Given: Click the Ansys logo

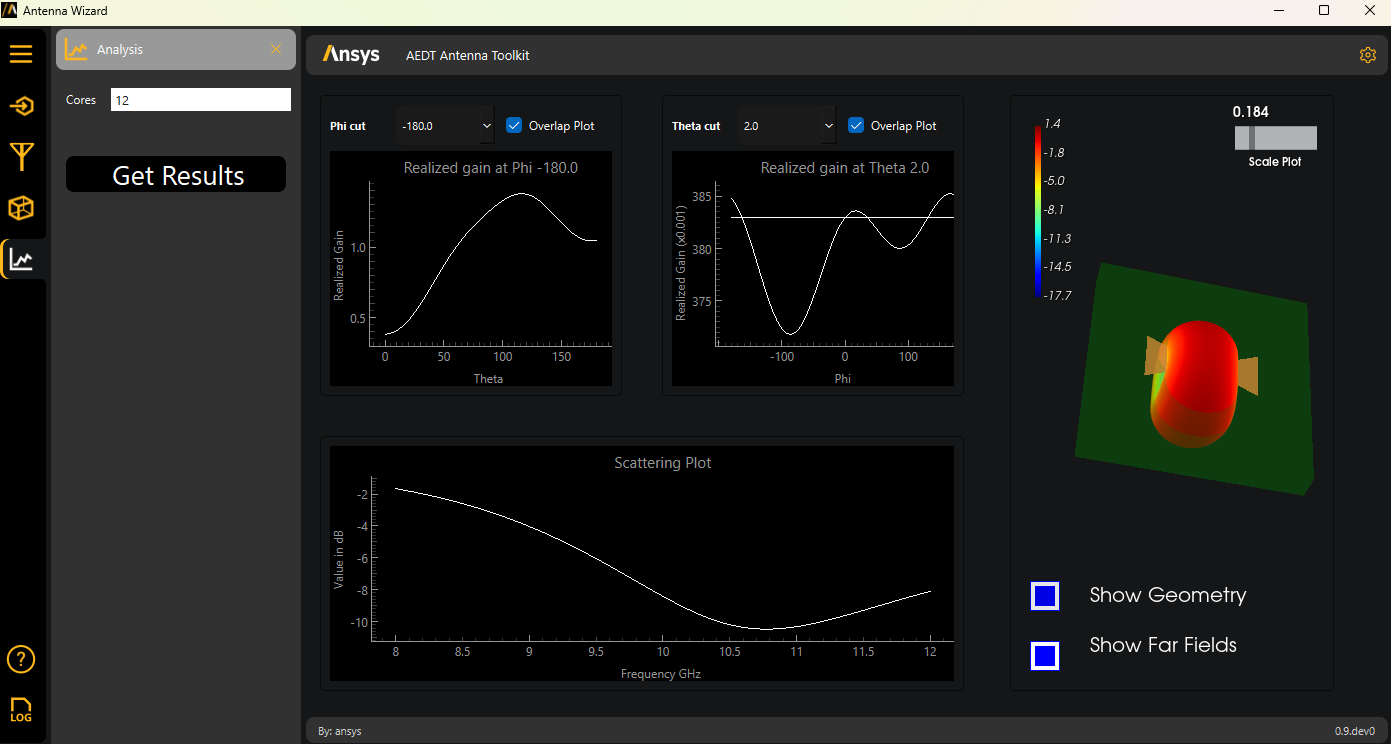Looking at the screenshot, I should pyautogui.click(x=351, y=55).
